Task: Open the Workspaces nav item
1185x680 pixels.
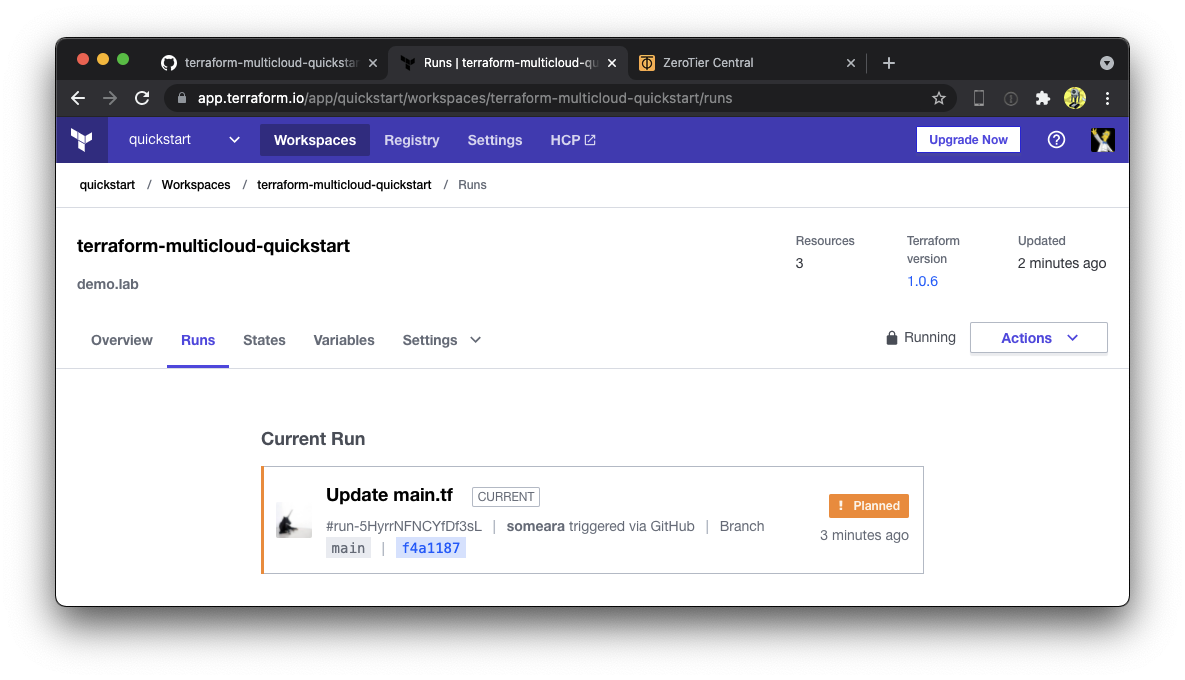Action: point(314,140)
